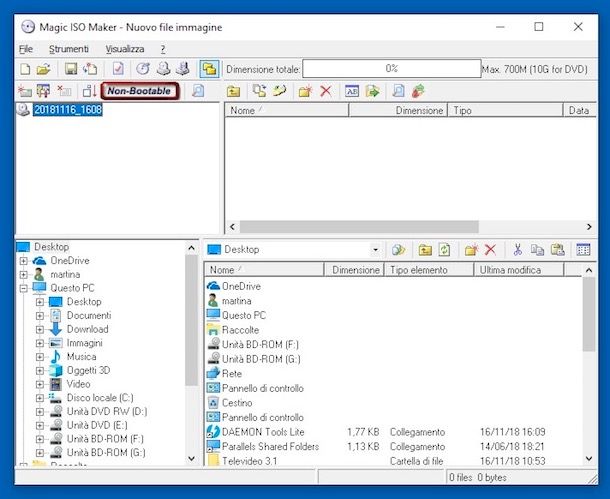
Task: Save the image with floppy icon
Action: (71, 69)
